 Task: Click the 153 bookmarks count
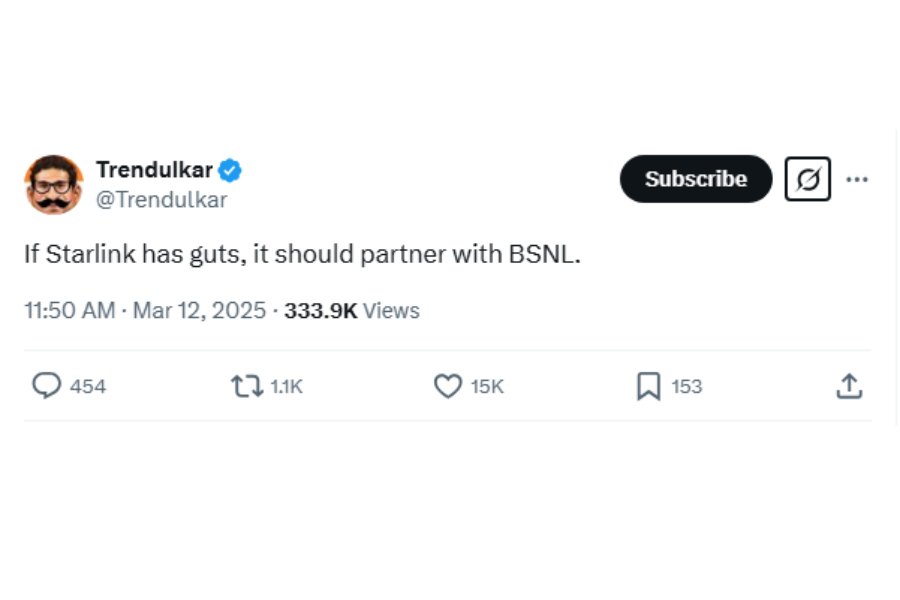tap(686, 387)
